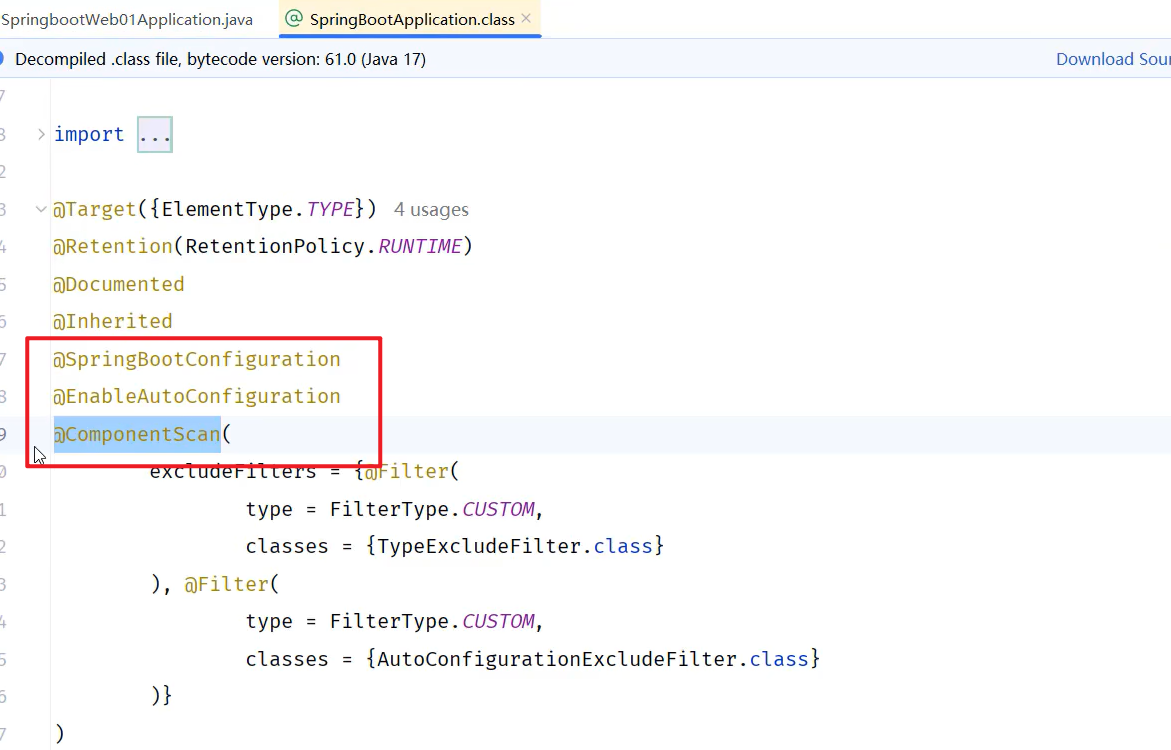Click RetentionPolicy.RUNTIME value
1171x750 pixels.
tap(323, 247)
